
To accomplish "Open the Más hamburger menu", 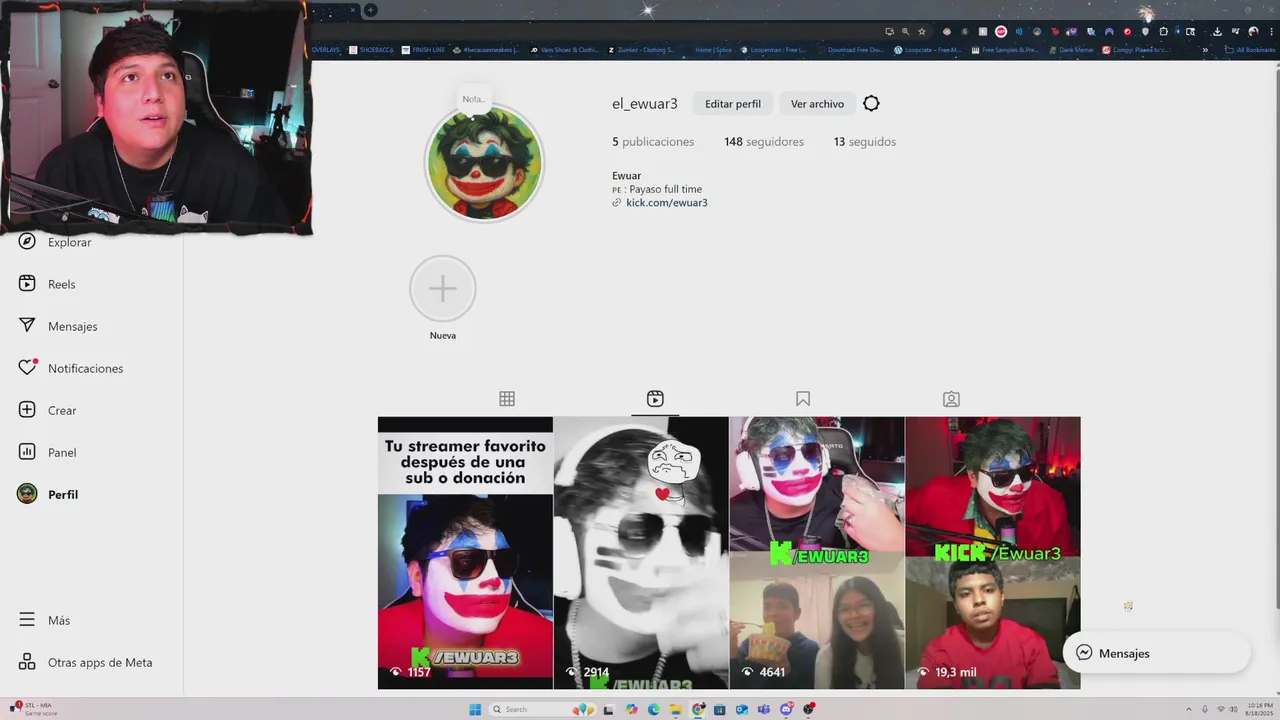I will (x=27, y=620).
